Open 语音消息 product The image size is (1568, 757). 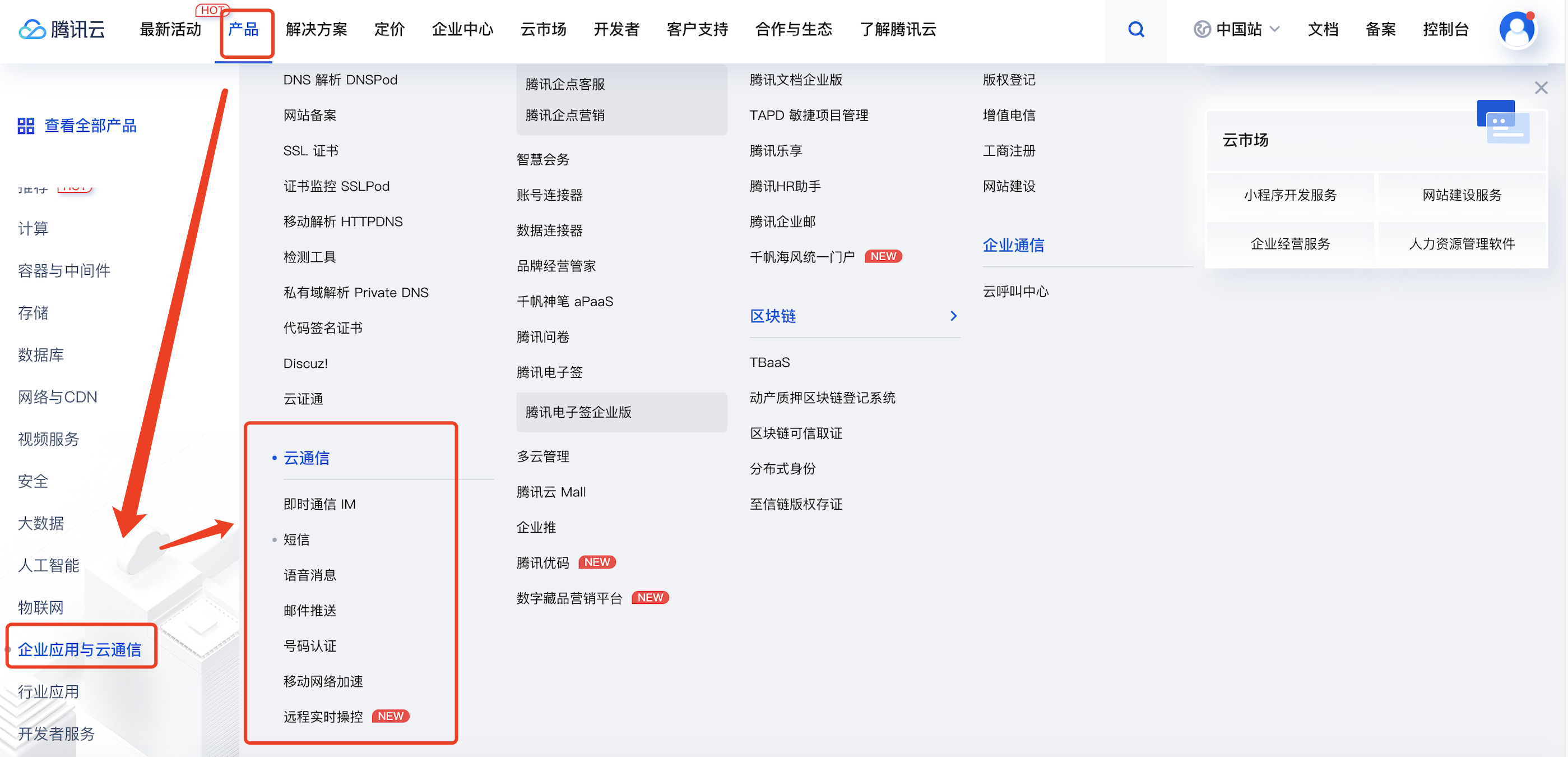pyautogui.click(x=309, y=574)
